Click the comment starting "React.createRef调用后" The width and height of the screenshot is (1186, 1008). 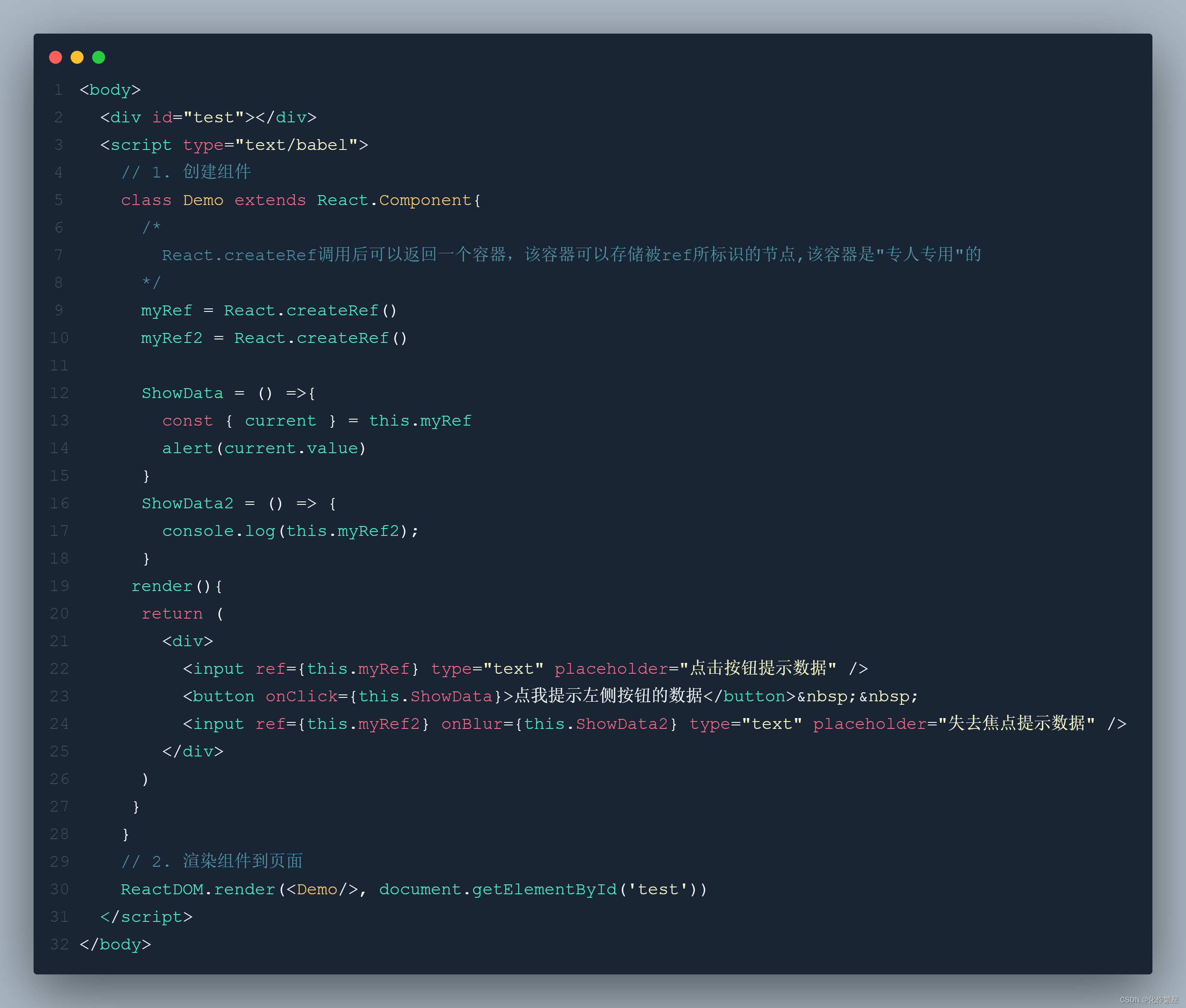tap(571, 254)
